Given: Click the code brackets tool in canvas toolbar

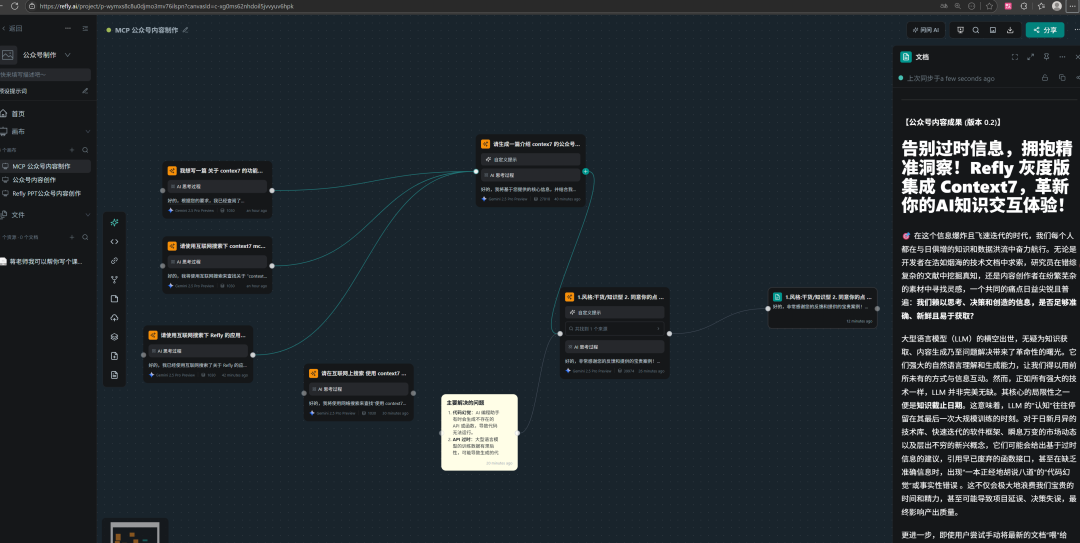Looking at the screenshot, I should (114, 241).
